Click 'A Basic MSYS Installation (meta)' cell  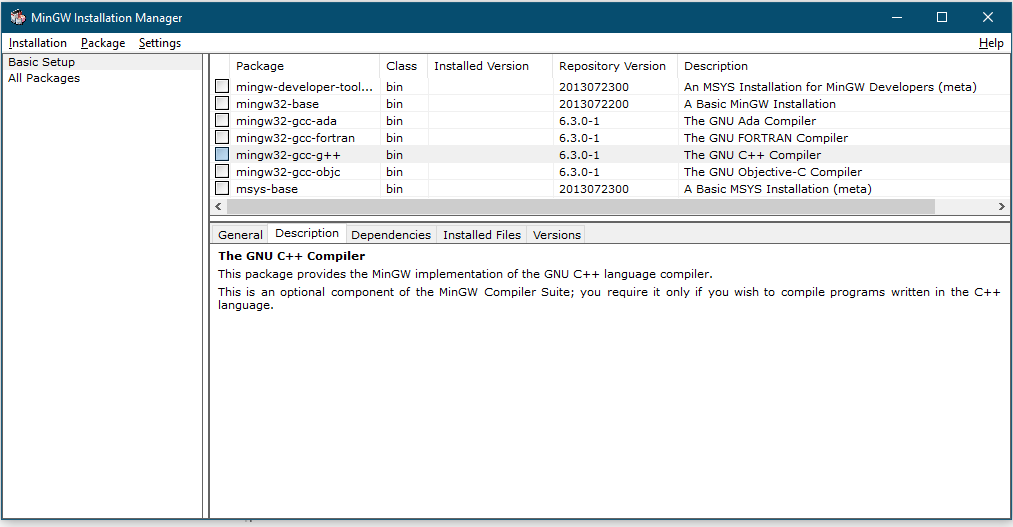[778, 189]
